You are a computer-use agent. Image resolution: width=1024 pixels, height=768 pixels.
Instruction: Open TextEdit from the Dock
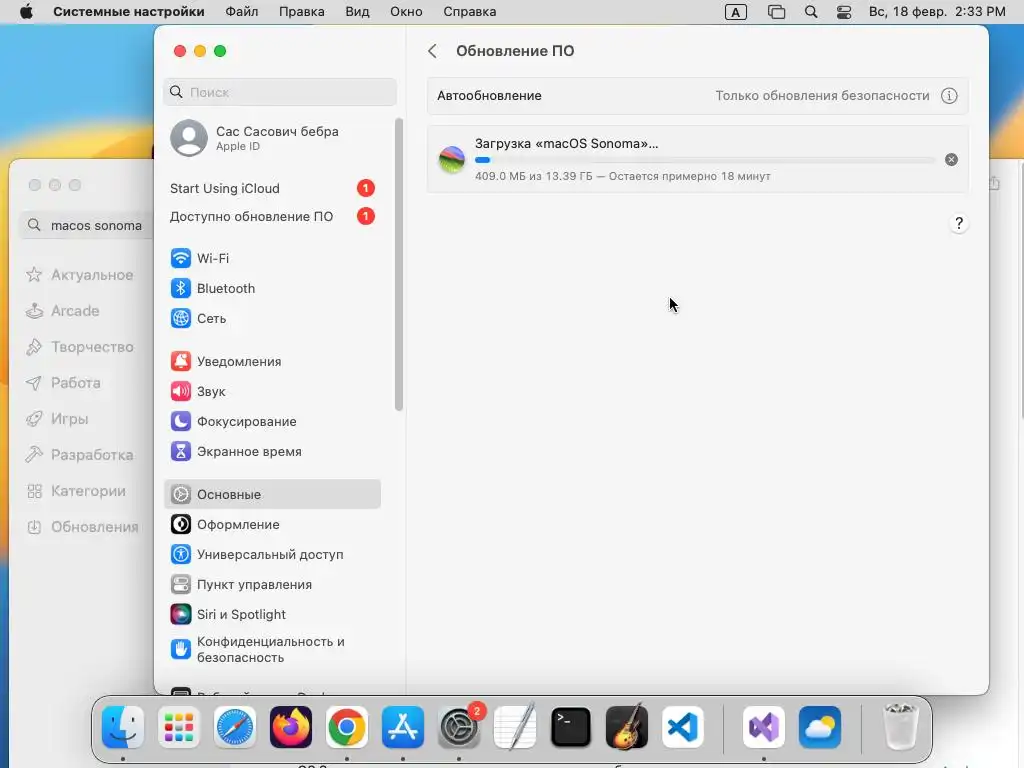click(x=515, y=727)
